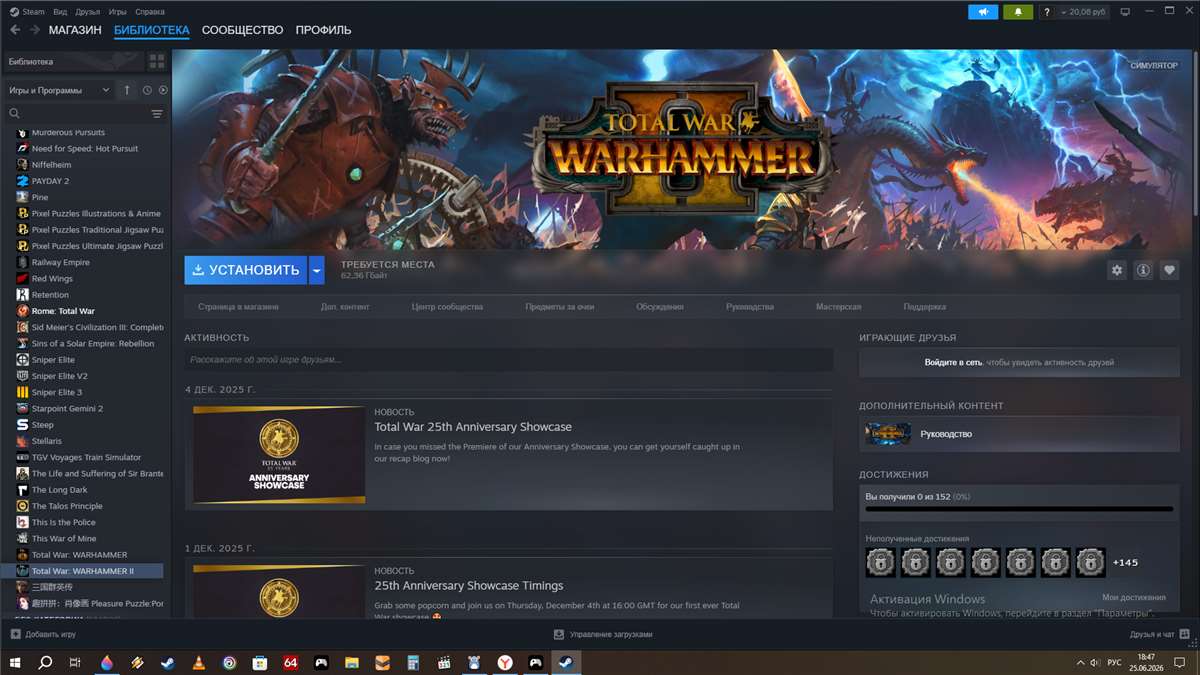Toggle recent-activity clock filter
Image resolution: width=1200 pixels, height=675 pixels.
click(147, 90)
